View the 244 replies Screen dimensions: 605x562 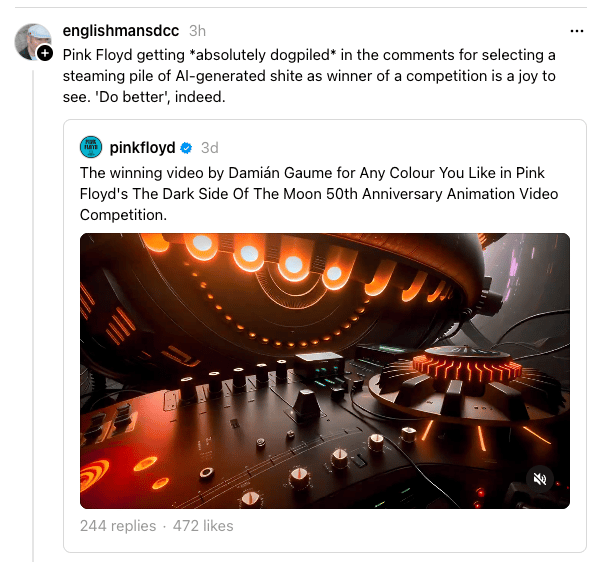(118, 526)
